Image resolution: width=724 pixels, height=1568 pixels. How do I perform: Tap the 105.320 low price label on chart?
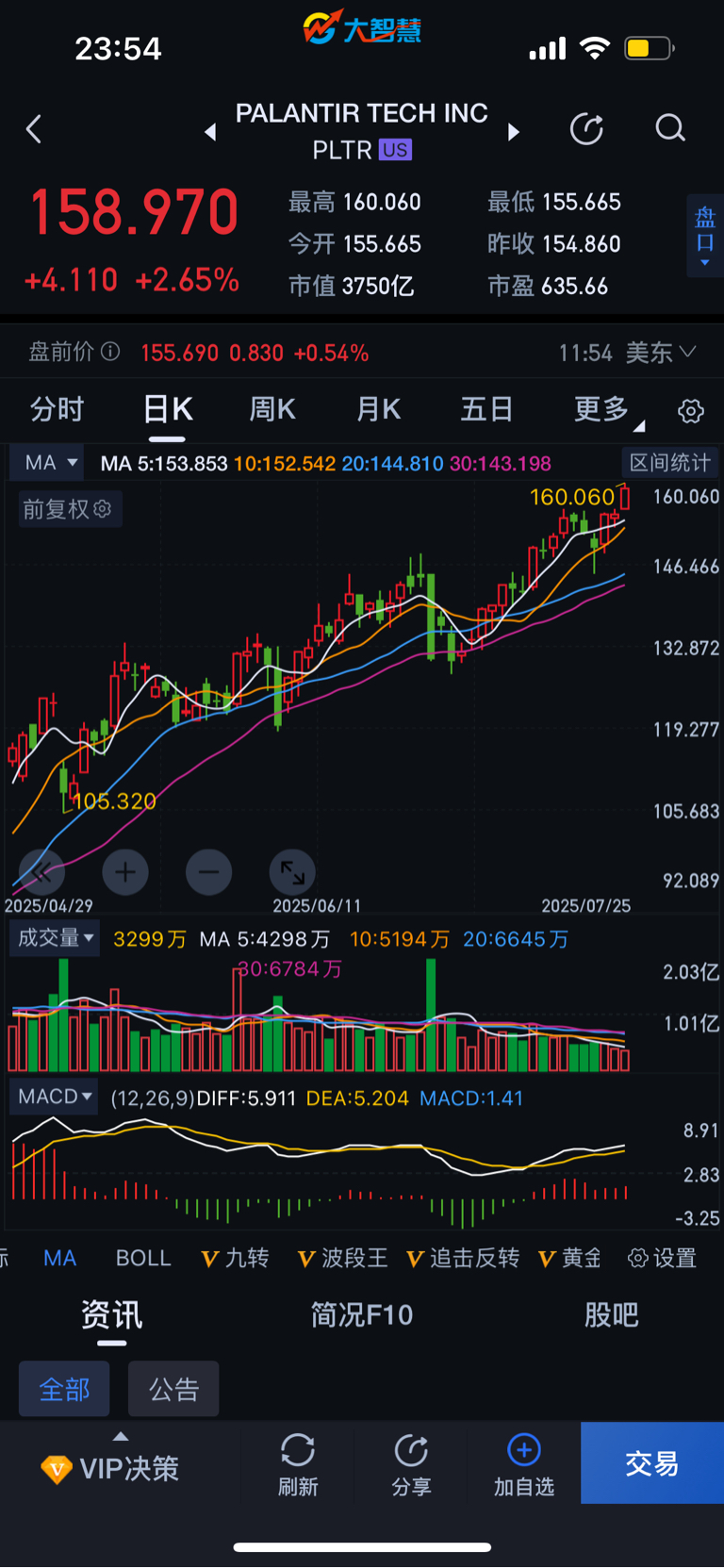click(114, 801)
